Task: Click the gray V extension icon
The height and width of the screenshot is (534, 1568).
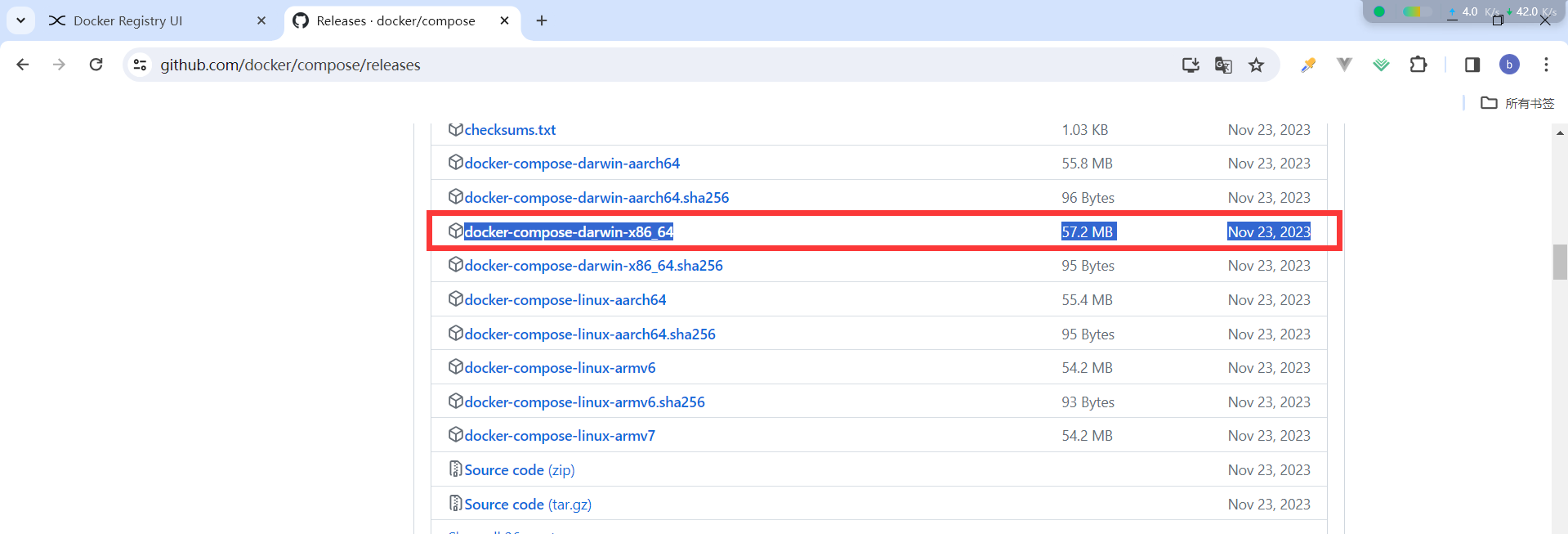Action: click(1344, 65)
